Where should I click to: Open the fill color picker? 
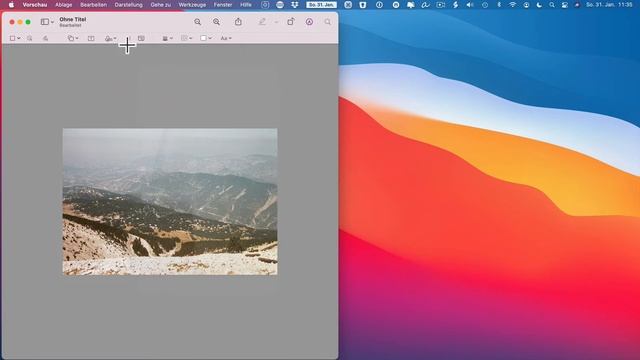coord(206,38)
